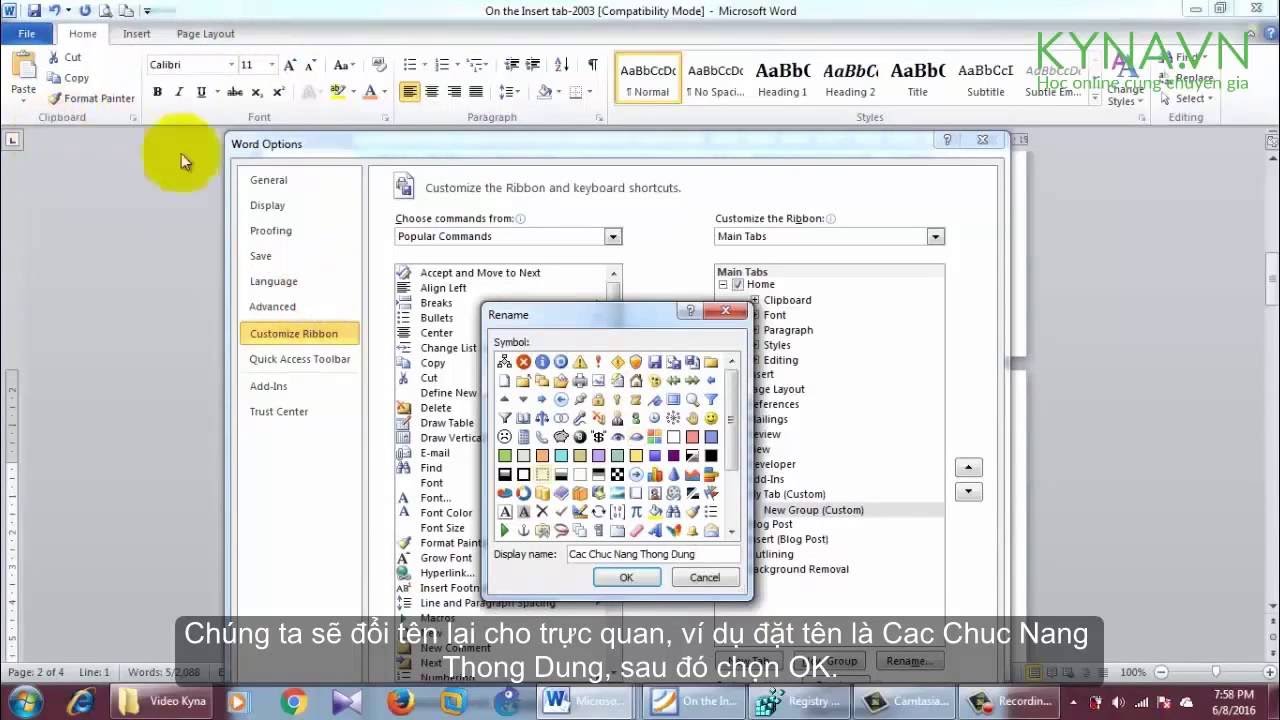Viewport: 1280px width, 720px height.
Task: Toggle Superscript formatting
Action: [x=278, y=92]
